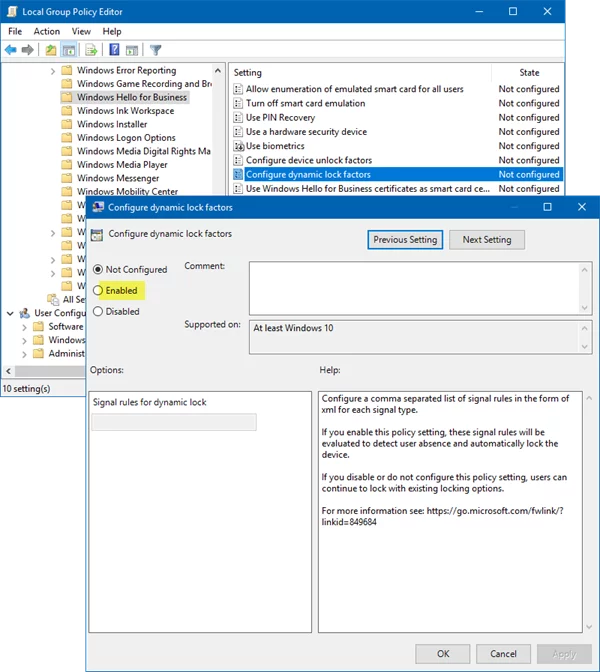Image resolution: width=600 pixels, height=672 pixels.
Task: Click the Back arrow toolbar icon
Action: (11, 50)
